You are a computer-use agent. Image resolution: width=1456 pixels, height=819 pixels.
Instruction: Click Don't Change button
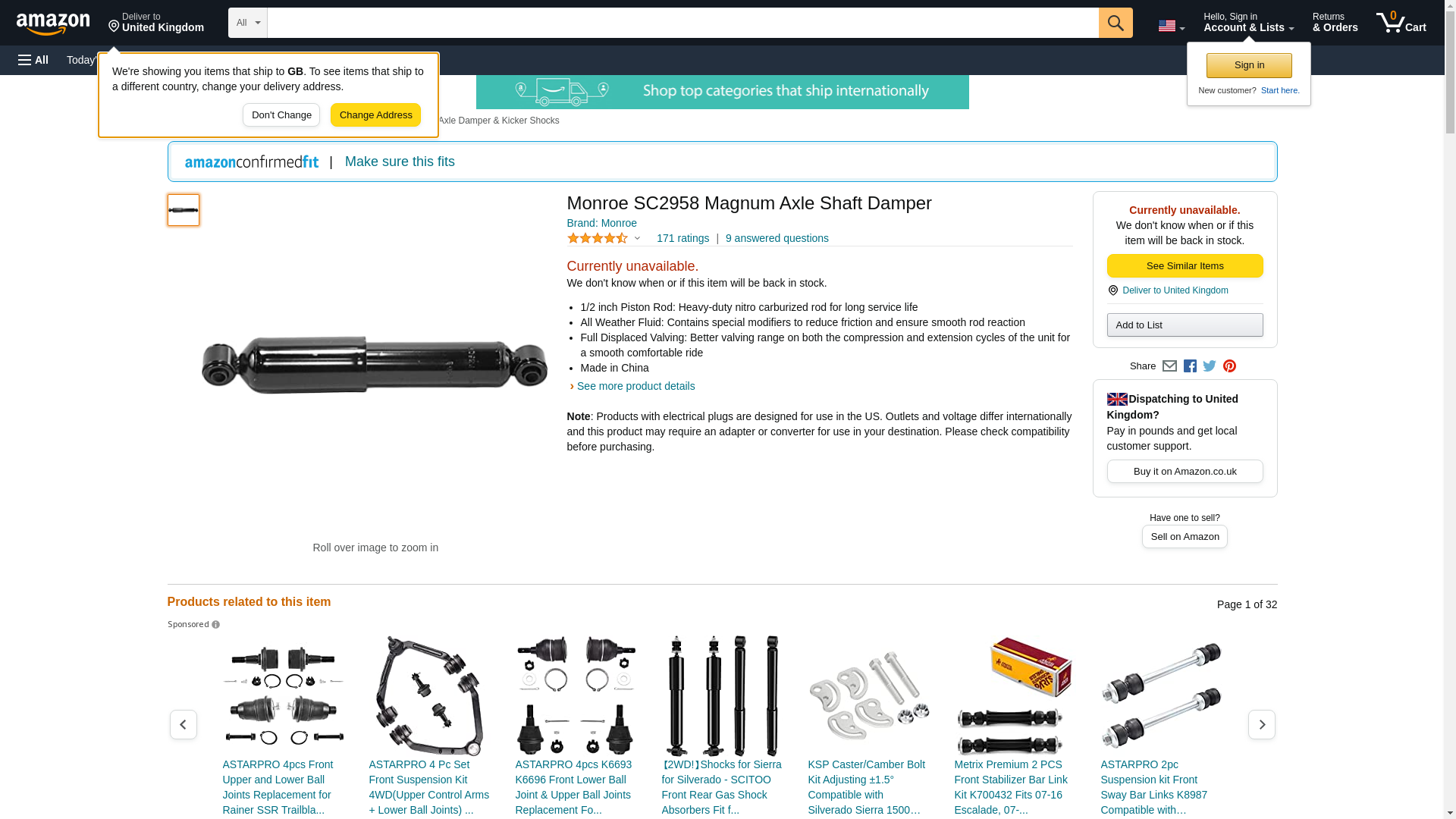[x=281, y=115]
